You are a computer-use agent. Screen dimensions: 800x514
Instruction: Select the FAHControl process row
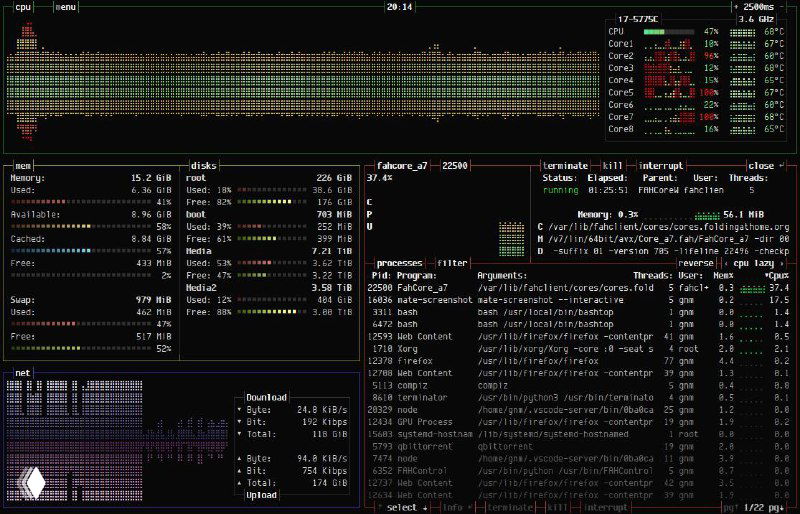579,471
